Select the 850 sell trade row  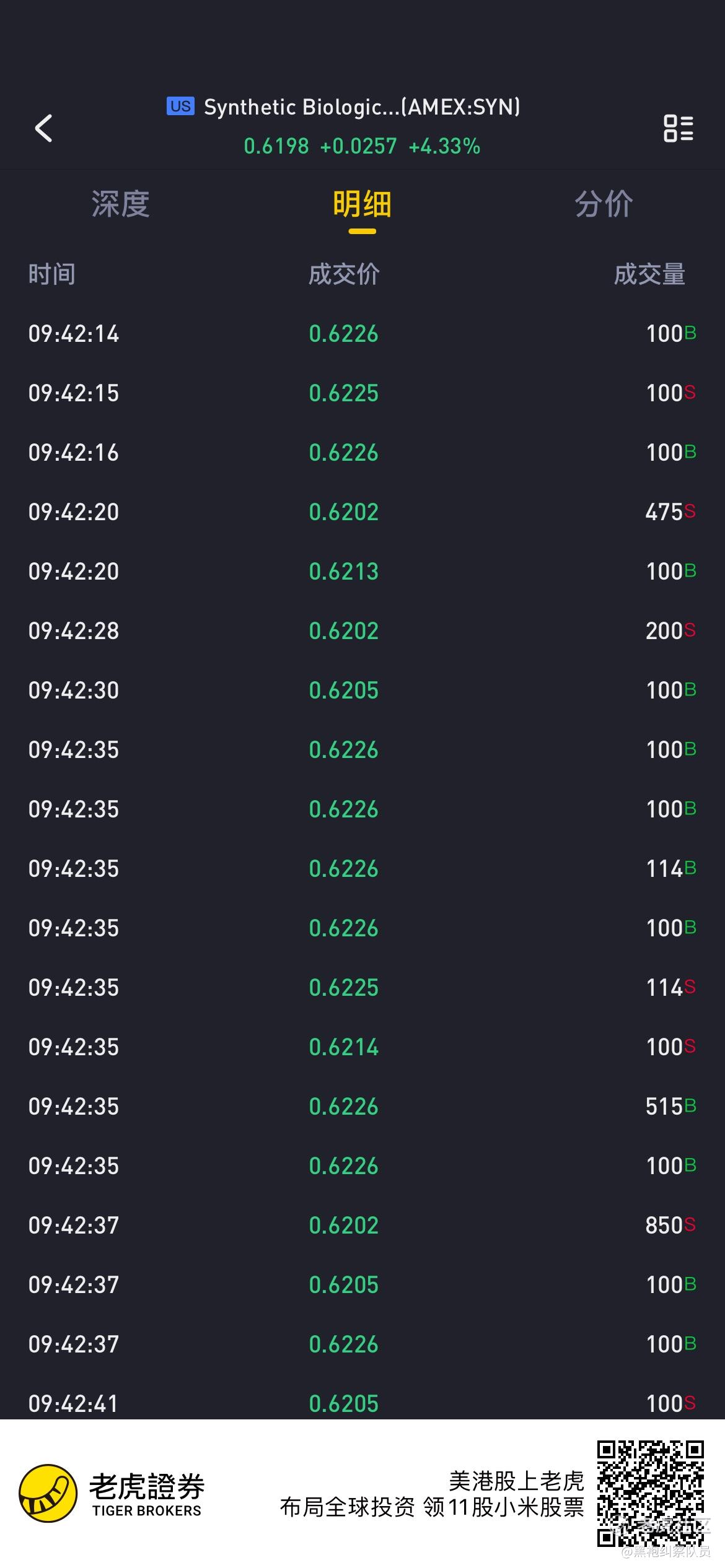362,1226
